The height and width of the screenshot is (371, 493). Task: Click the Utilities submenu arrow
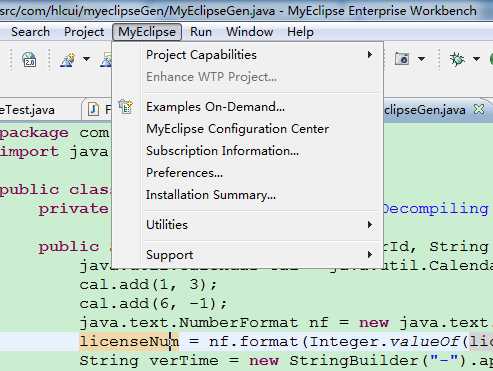click(x=369, y=225)
